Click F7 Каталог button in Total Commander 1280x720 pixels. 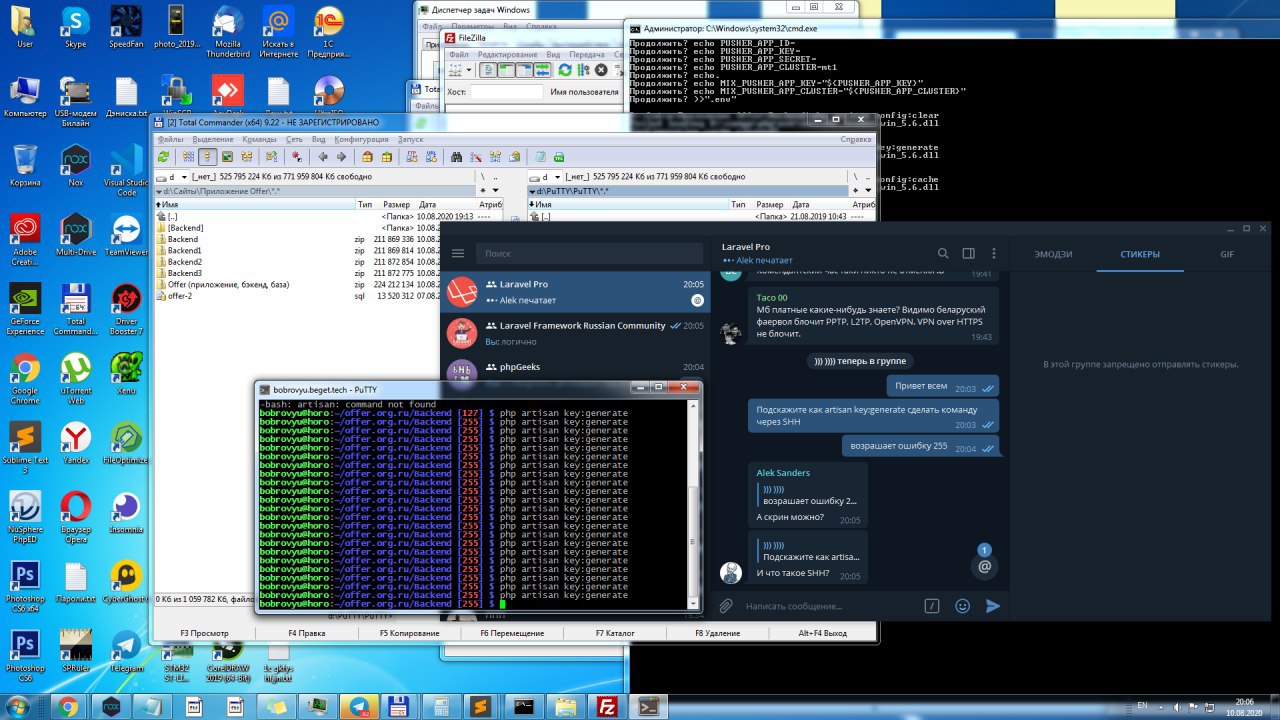615,634
